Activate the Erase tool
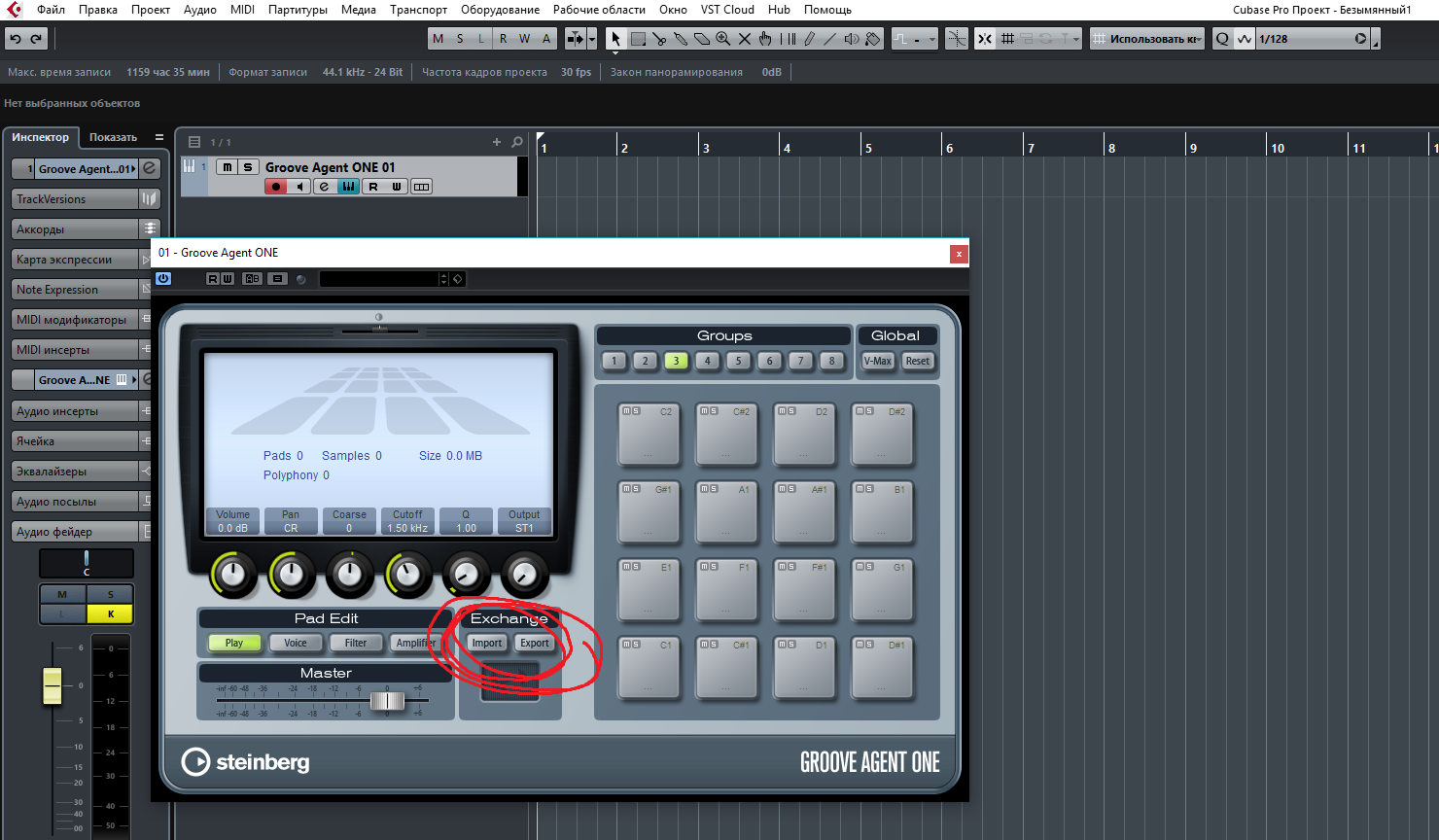Viewport: 1439px width, 840px height. tap(702, 39)
